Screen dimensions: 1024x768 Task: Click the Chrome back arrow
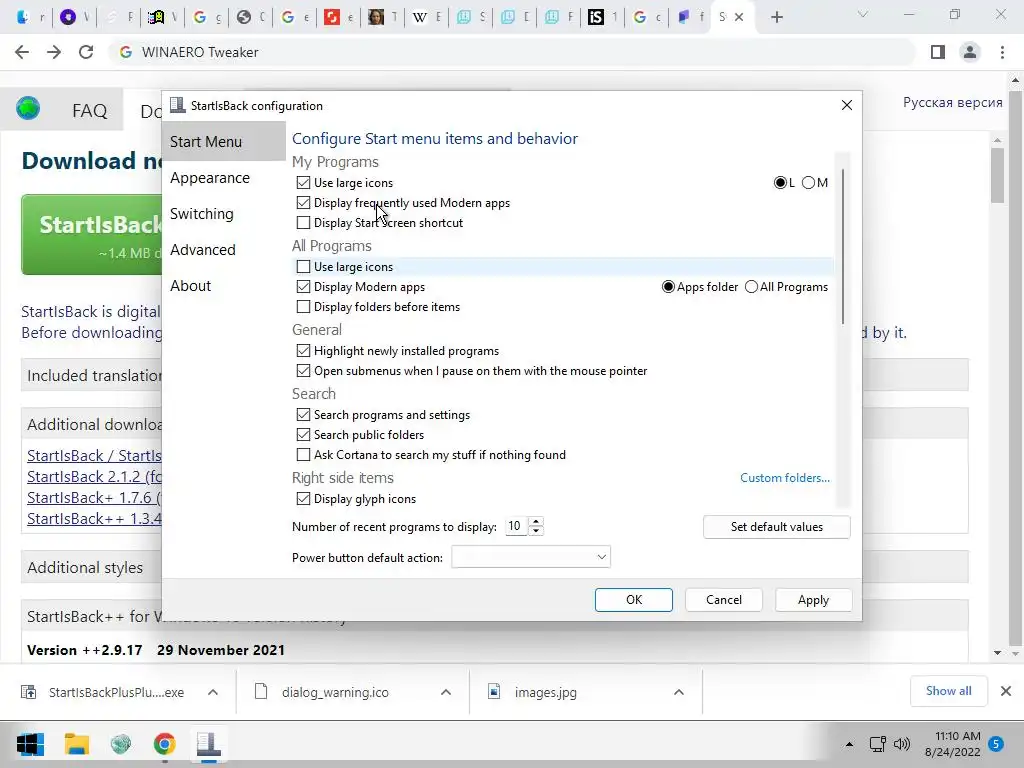22,52
